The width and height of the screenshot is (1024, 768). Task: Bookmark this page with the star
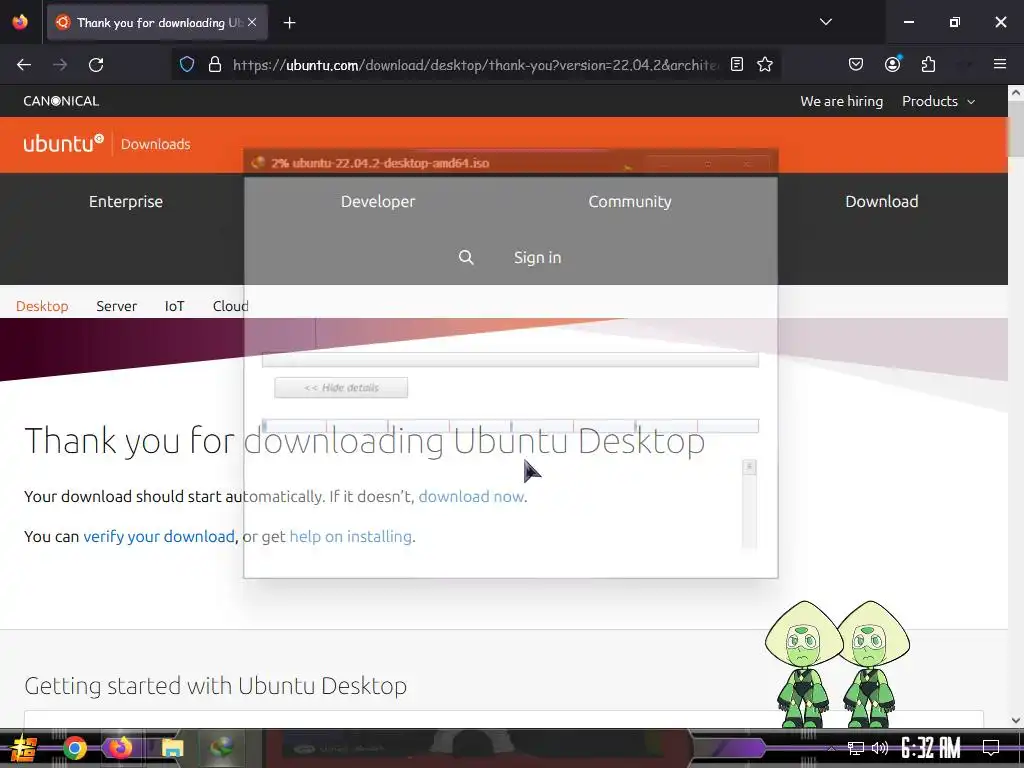pyautogui.click(x=765, y=65)
